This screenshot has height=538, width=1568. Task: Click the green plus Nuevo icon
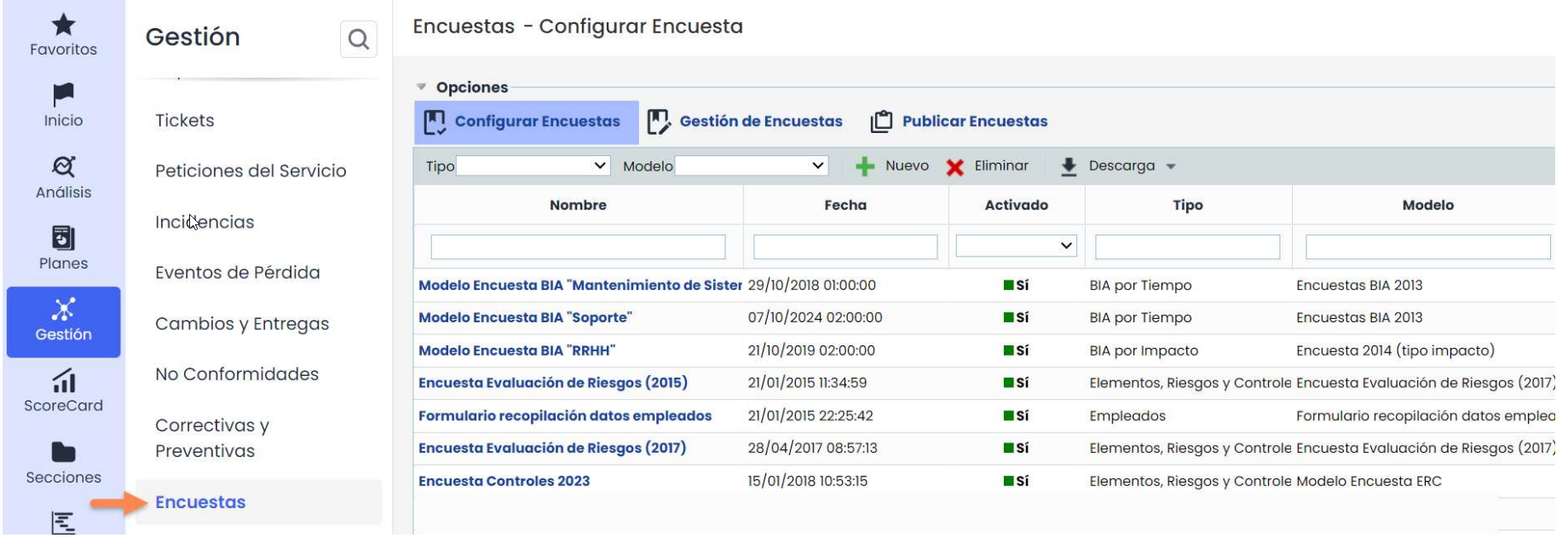[x=865, y=166]
